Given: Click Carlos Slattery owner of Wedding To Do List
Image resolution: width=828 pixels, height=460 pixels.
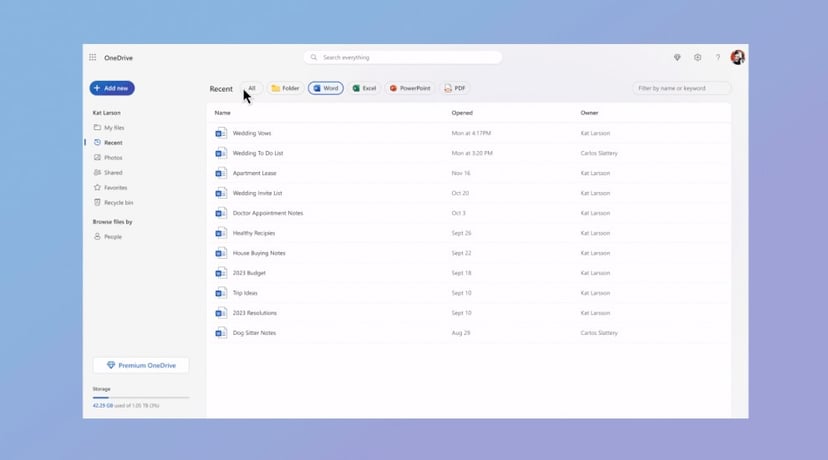Looking at the screenshot, I should coord(599,153).
